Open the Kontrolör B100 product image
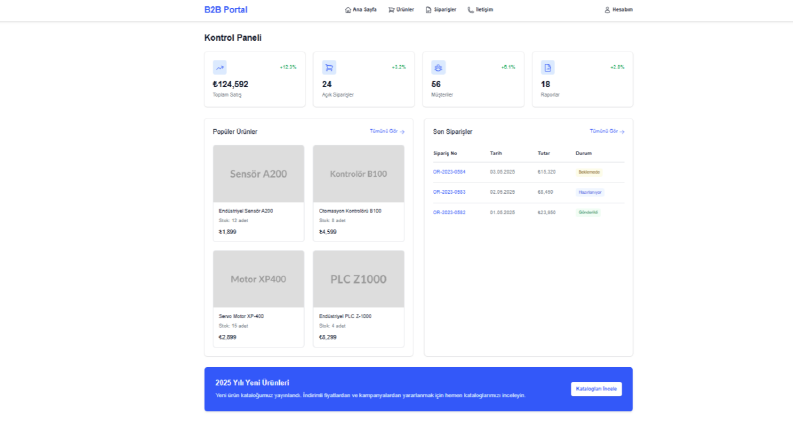793x446 pixels. (359, 174)
